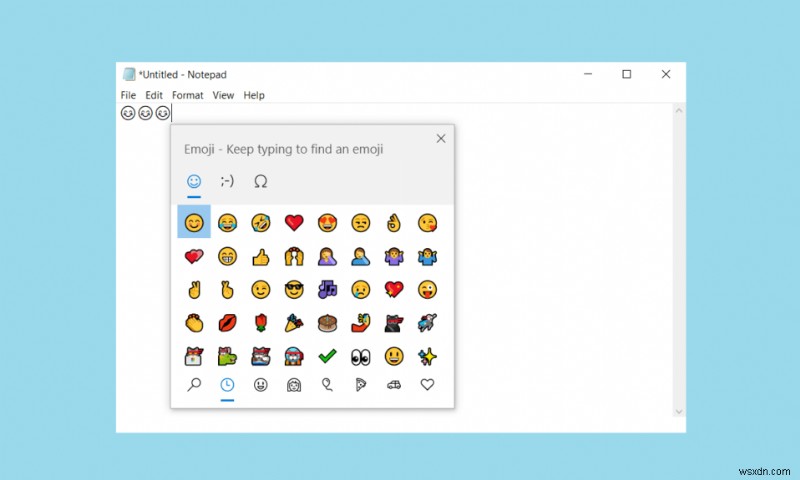Open the Omega symbols tab
This screenshot has width=800, height=480.
tap(261, 181)
